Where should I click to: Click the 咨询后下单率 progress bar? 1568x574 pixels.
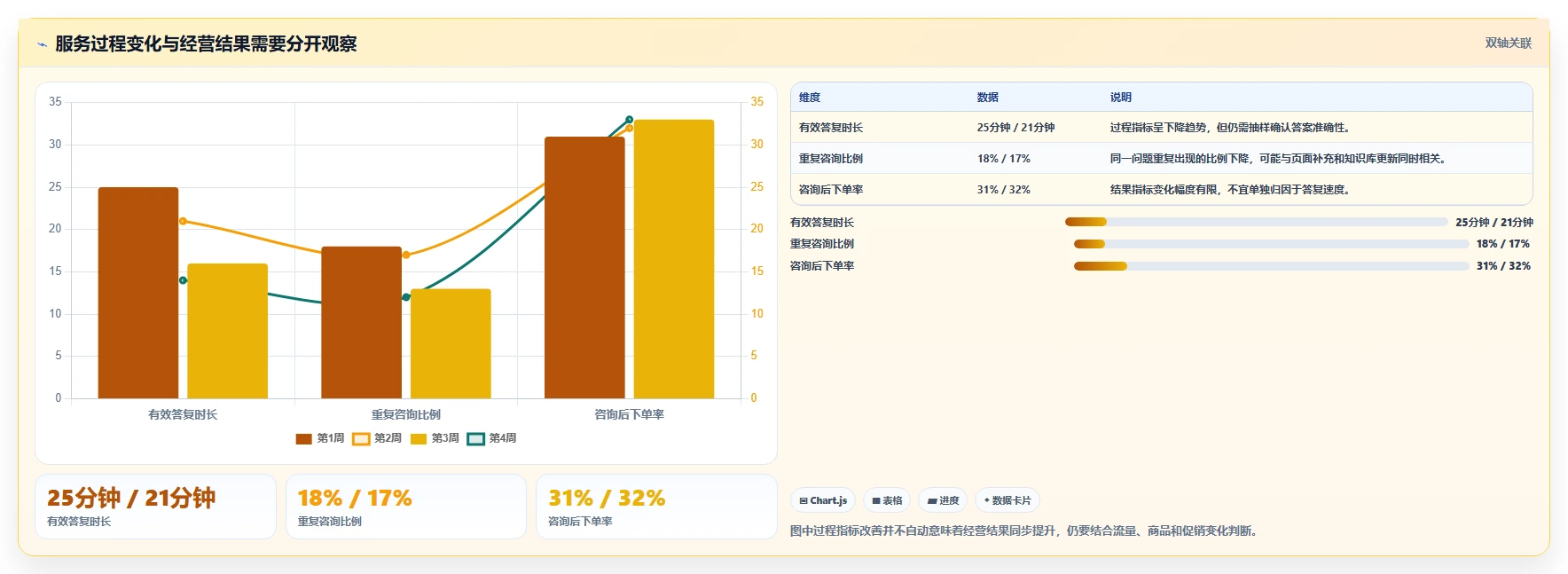[1271, 266]
